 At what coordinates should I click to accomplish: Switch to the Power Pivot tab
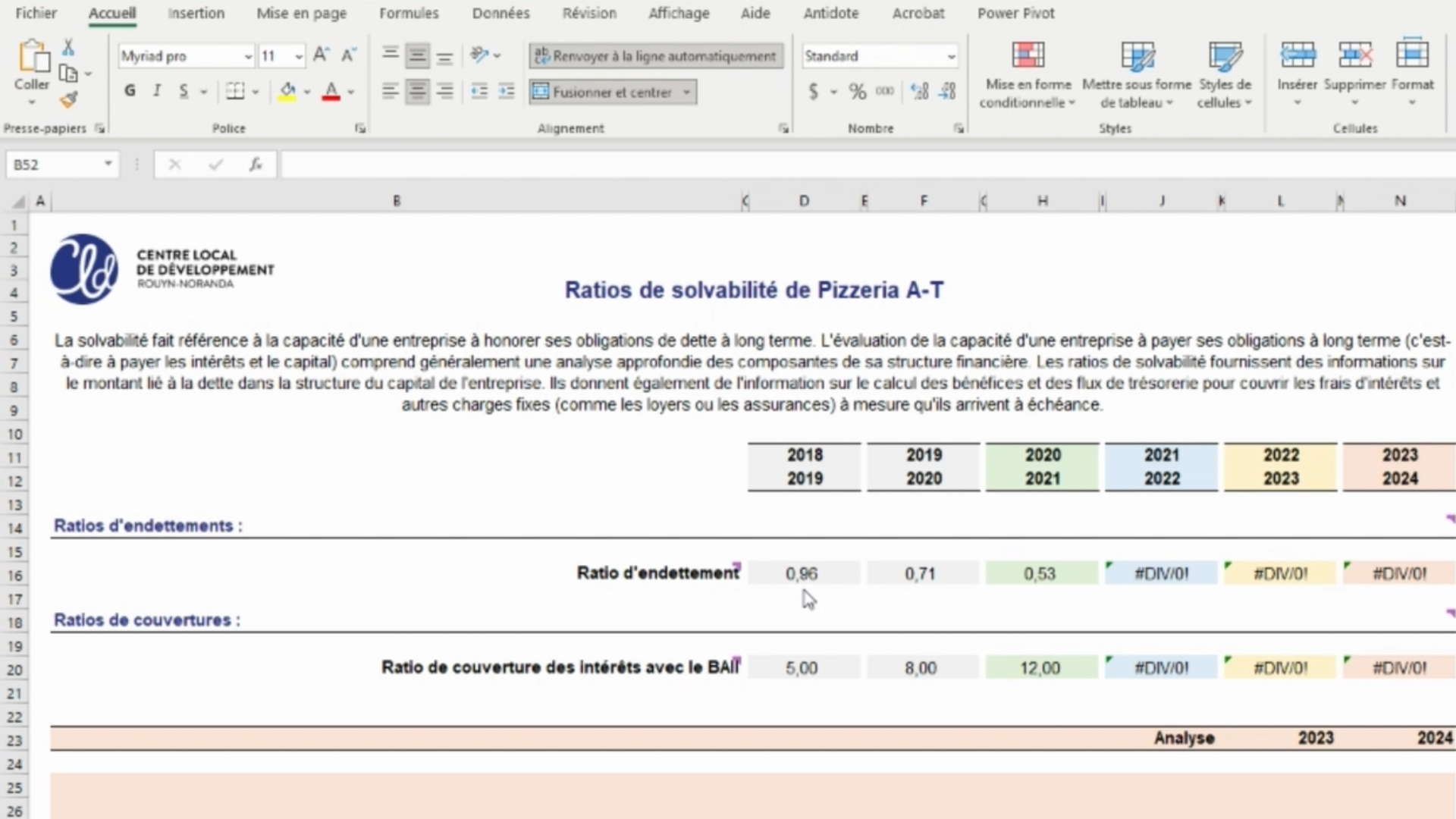pos(1015,13)
